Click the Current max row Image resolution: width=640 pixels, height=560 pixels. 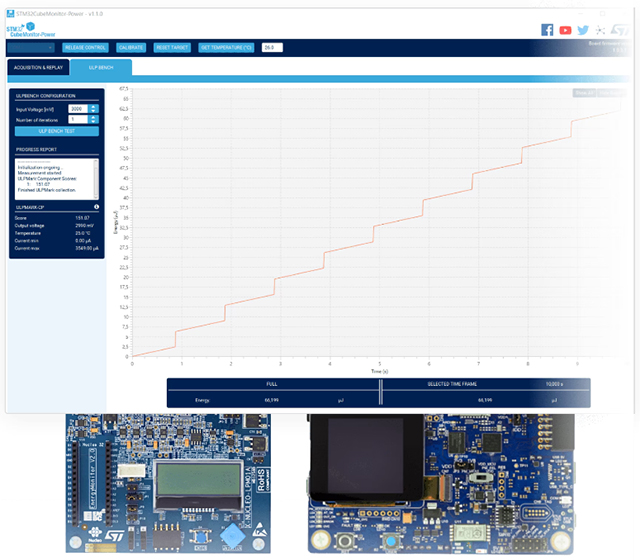pos(55,248)
